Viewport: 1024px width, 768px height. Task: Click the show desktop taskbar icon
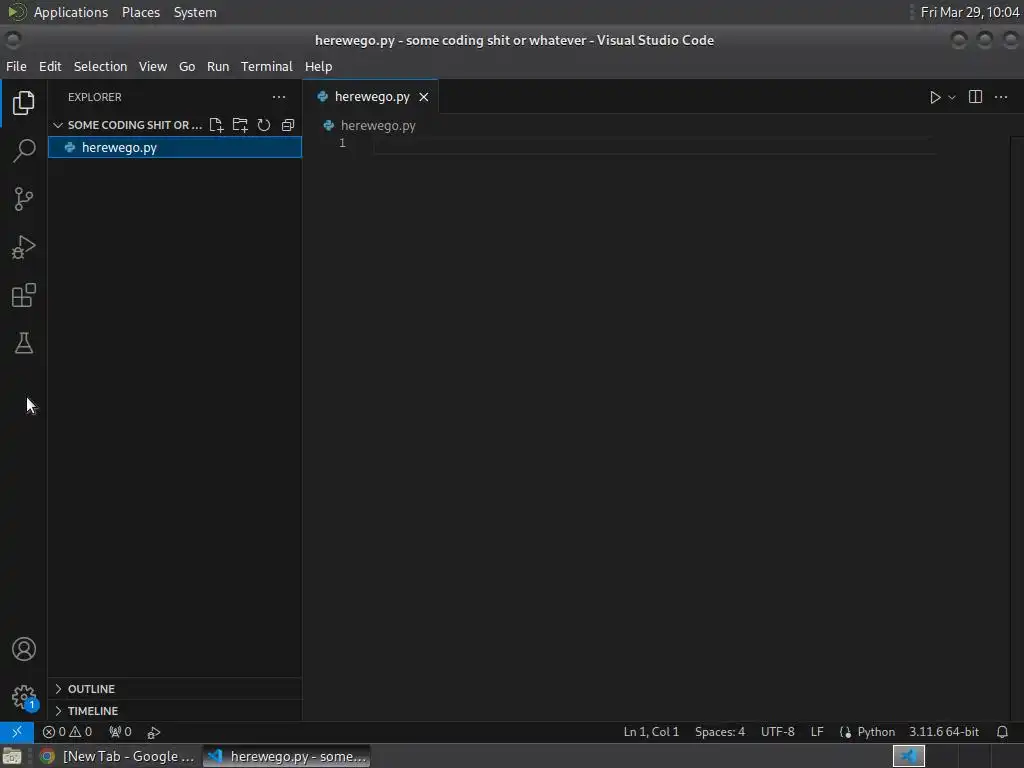12,756
